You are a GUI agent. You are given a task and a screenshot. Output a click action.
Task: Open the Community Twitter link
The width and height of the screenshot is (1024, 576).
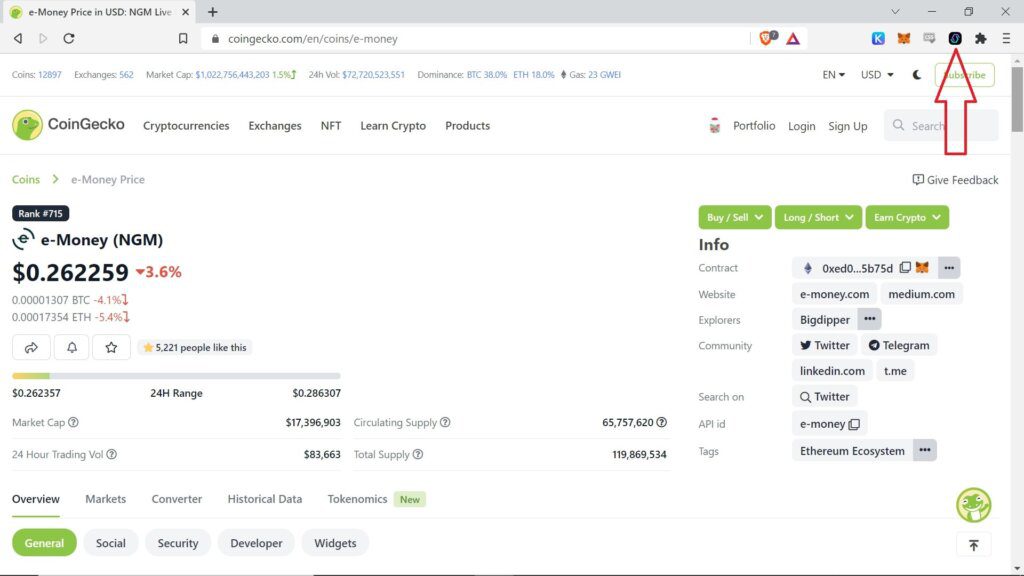pos(825,345)
